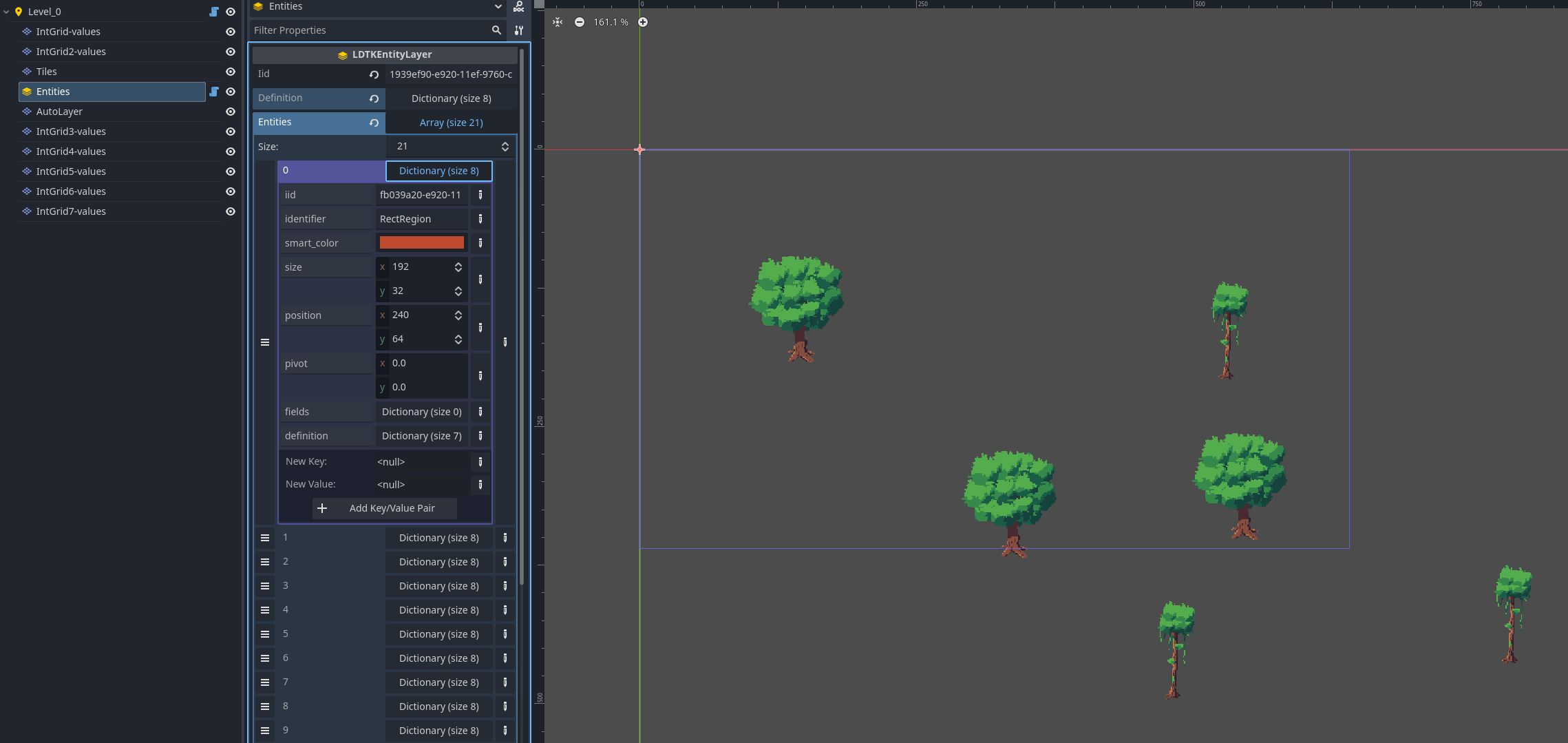Hide the Tiles layer in scene tree

[x=231, y=72]
